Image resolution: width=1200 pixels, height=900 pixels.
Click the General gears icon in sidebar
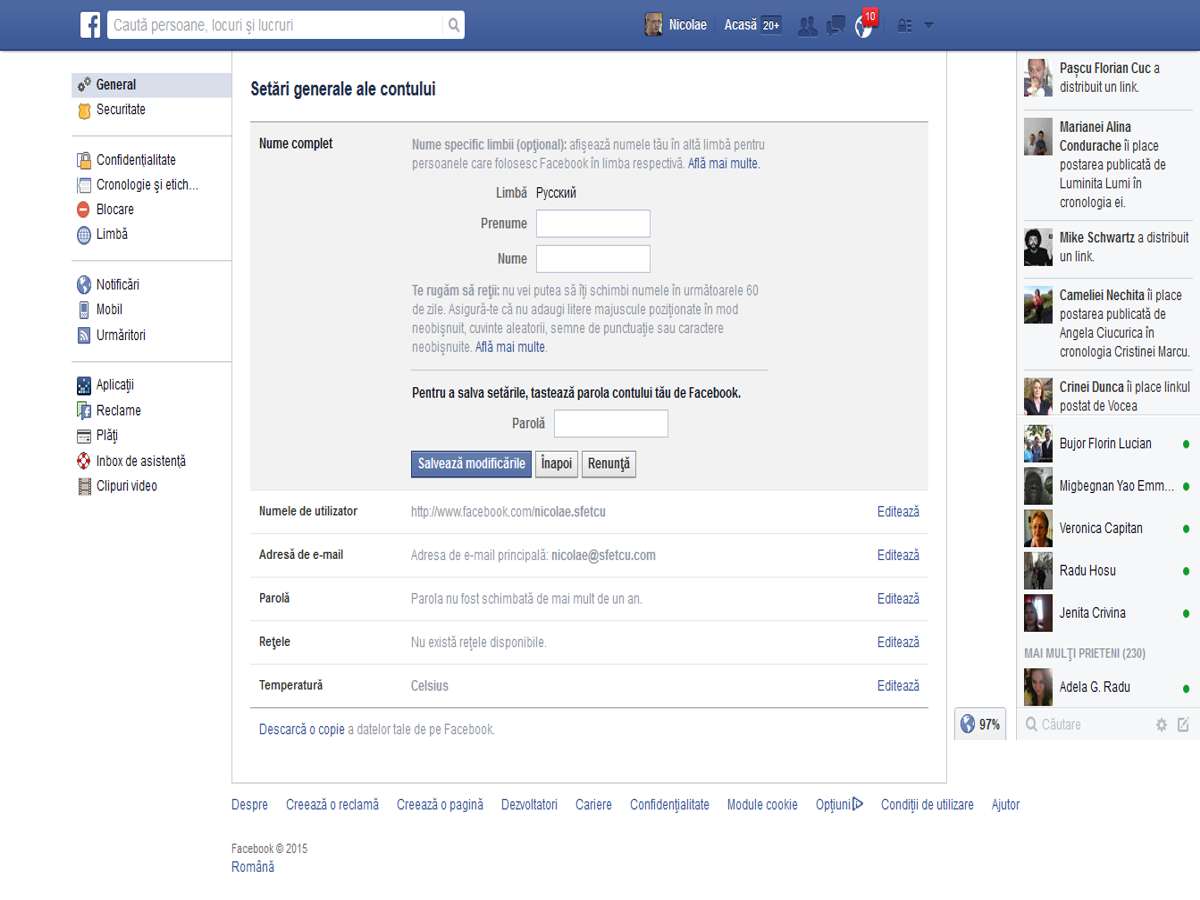[x=84, y=85]
